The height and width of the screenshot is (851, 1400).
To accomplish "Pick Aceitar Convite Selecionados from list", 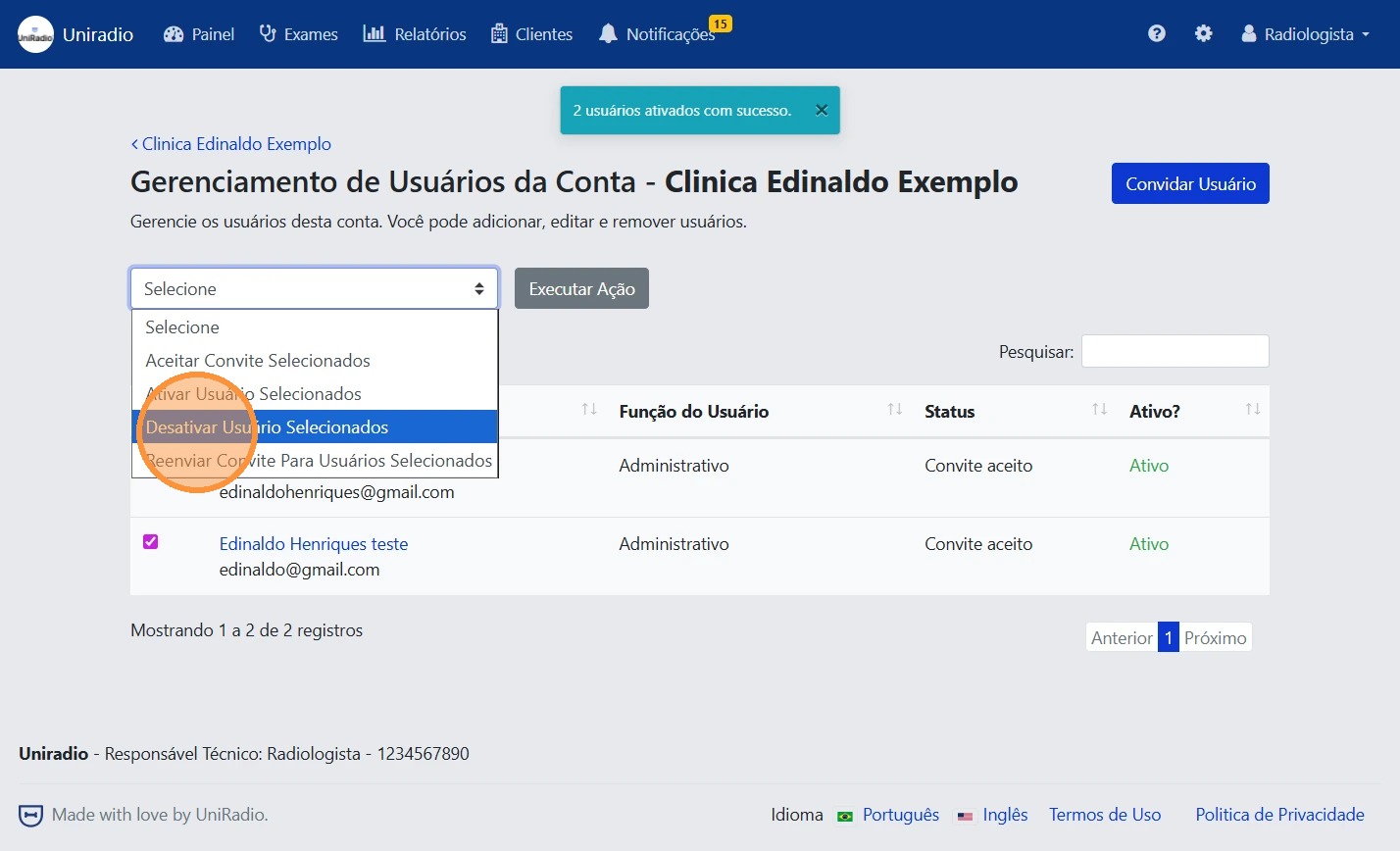I will click(x=258, y=361).
